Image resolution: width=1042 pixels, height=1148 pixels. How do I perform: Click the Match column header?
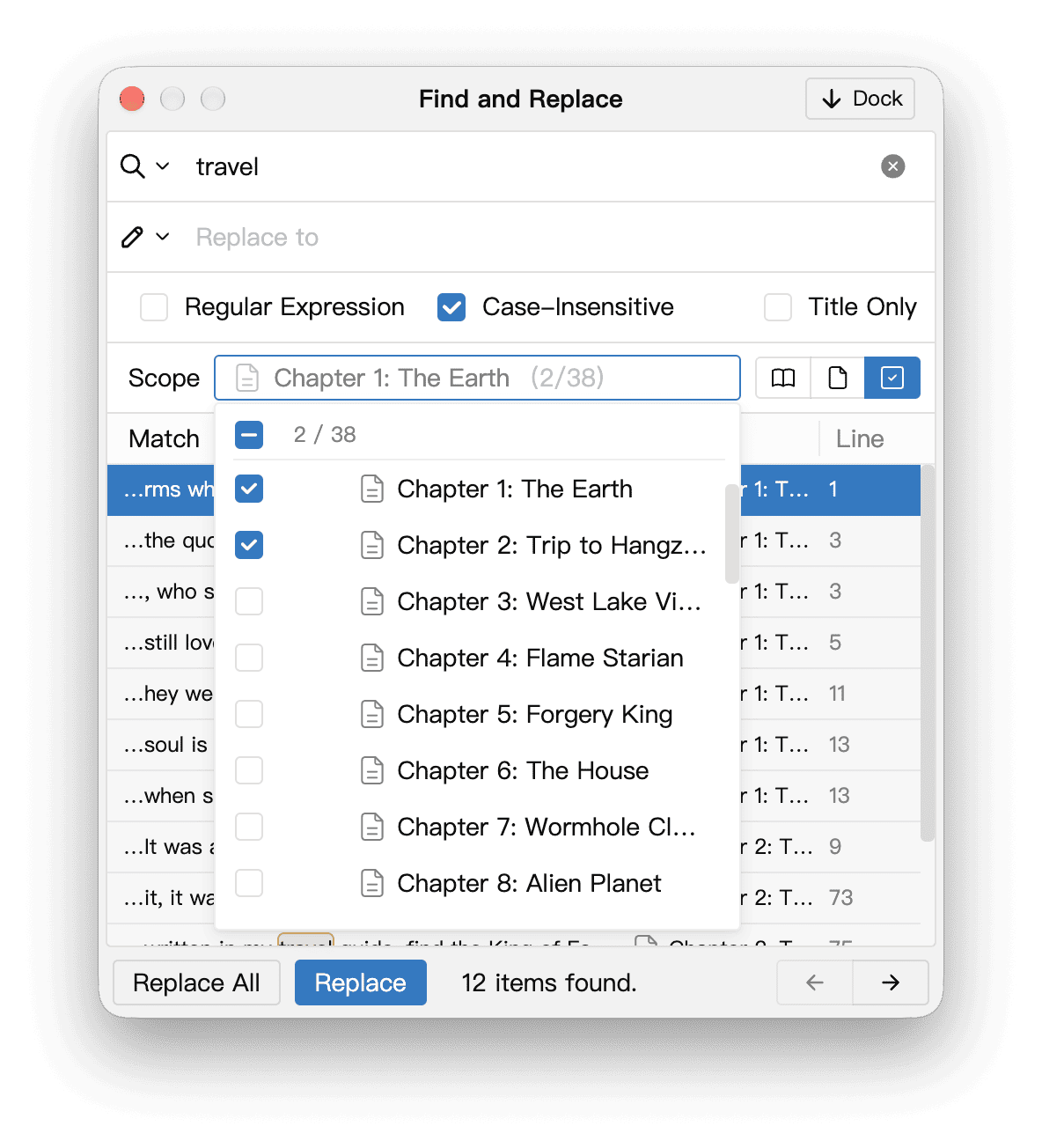164,438
